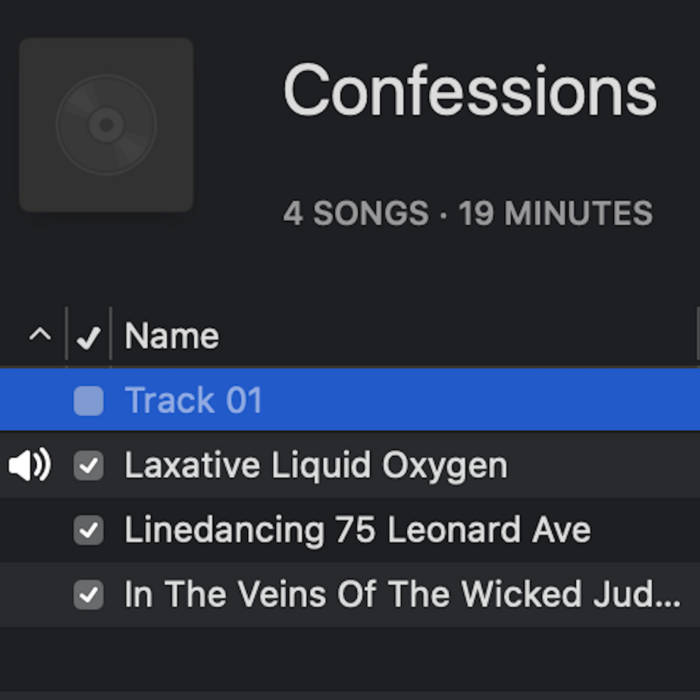Uncheck the Laxative Liquid Oxygen checkbox
Image resolution: width=700 pixels, height=700 pixels.
point(89,465)
